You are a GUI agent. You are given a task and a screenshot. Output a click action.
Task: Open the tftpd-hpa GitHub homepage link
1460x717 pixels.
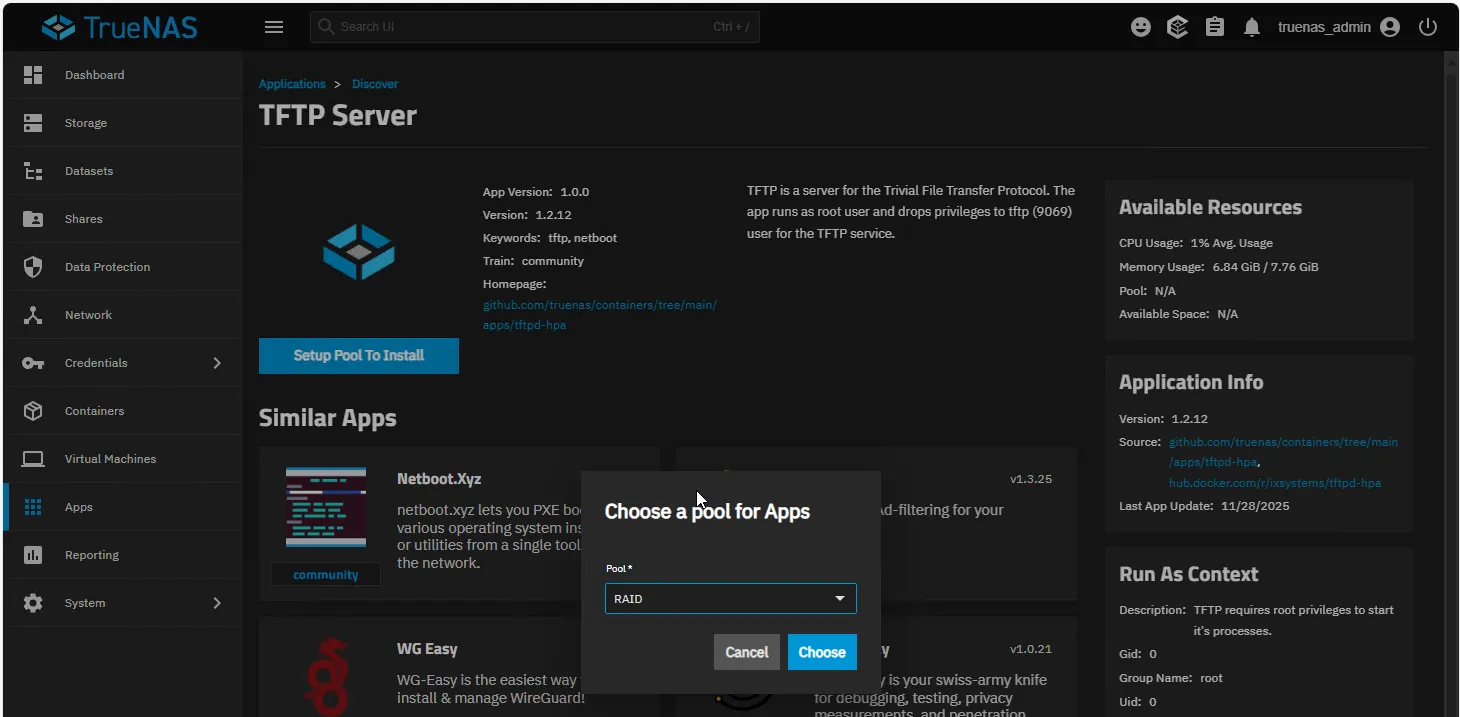(x=599, y=315)
